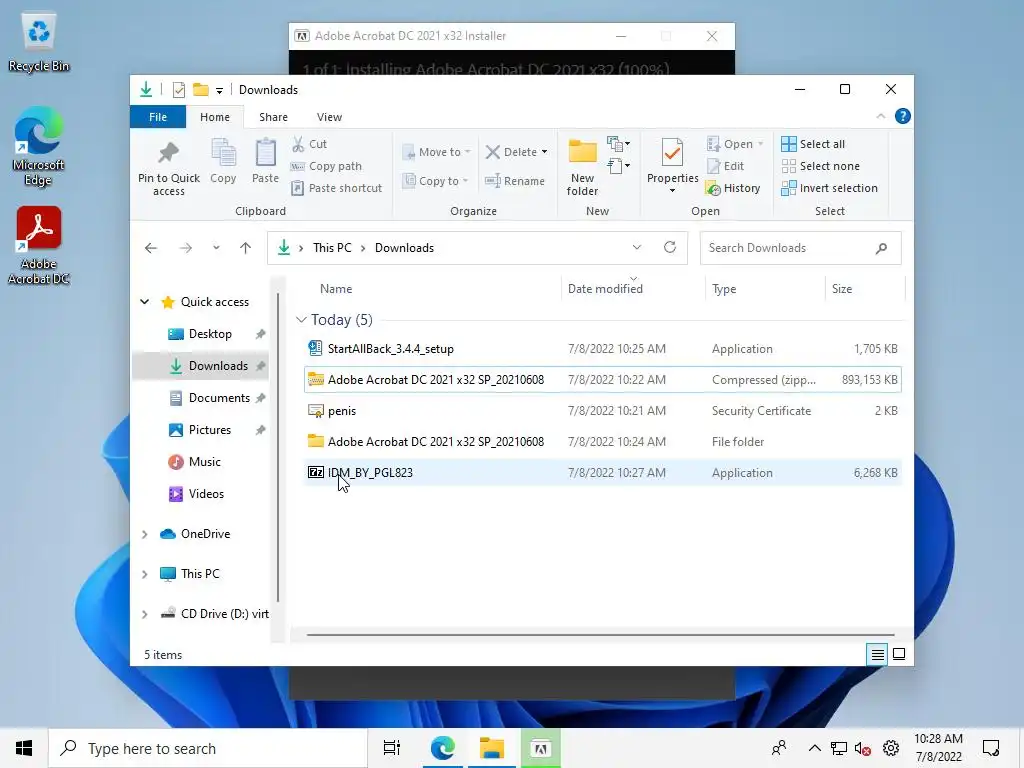1024x768 pixels.
Task: Click the Refresh button in address bar
Action: [x=669, y=248]
